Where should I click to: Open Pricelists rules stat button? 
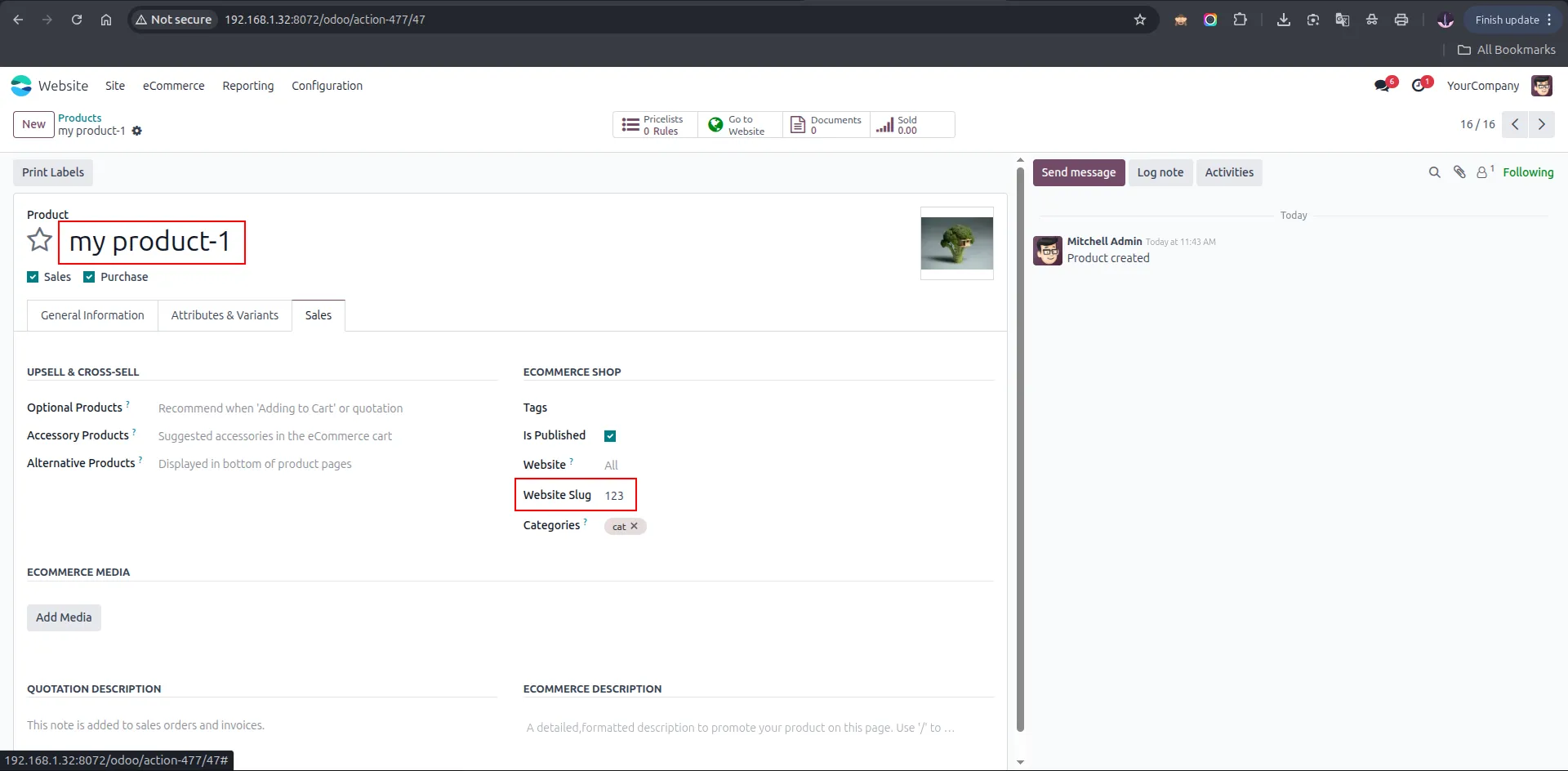pos(655,125)
